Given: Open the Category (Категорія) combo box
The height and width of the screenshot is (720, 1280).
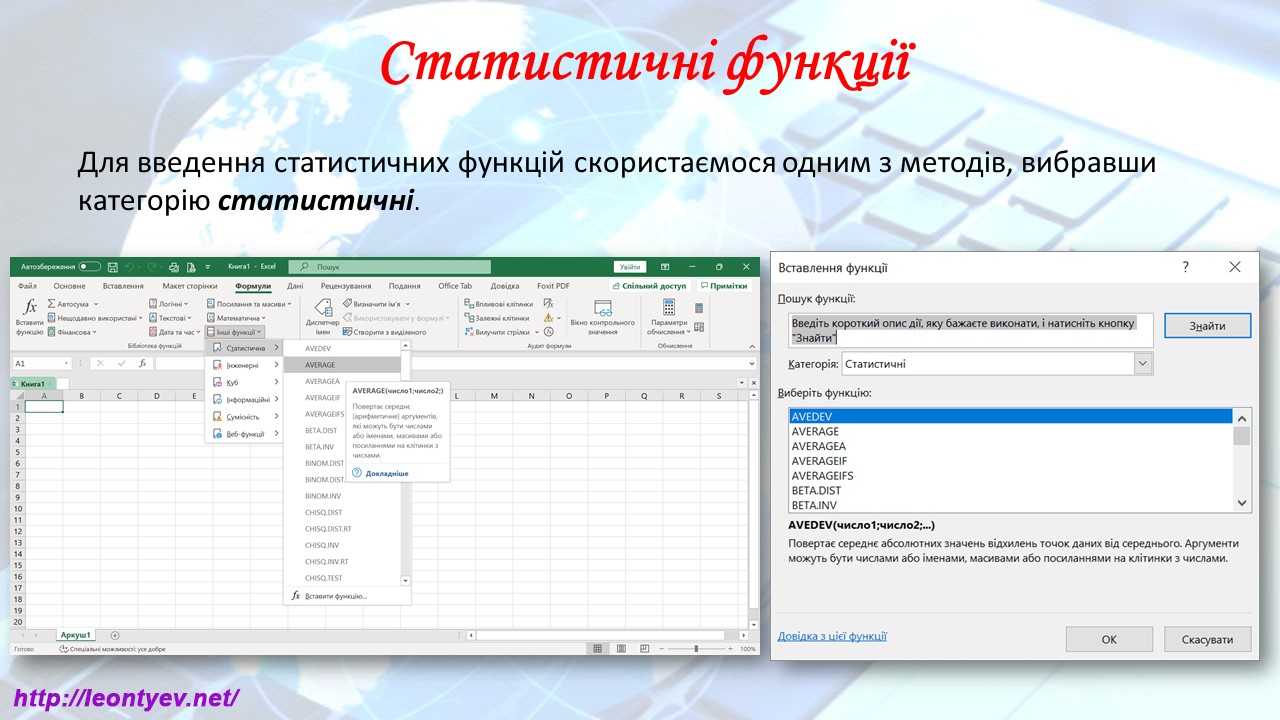Looking at the screenshot, I should pos(997,364).
